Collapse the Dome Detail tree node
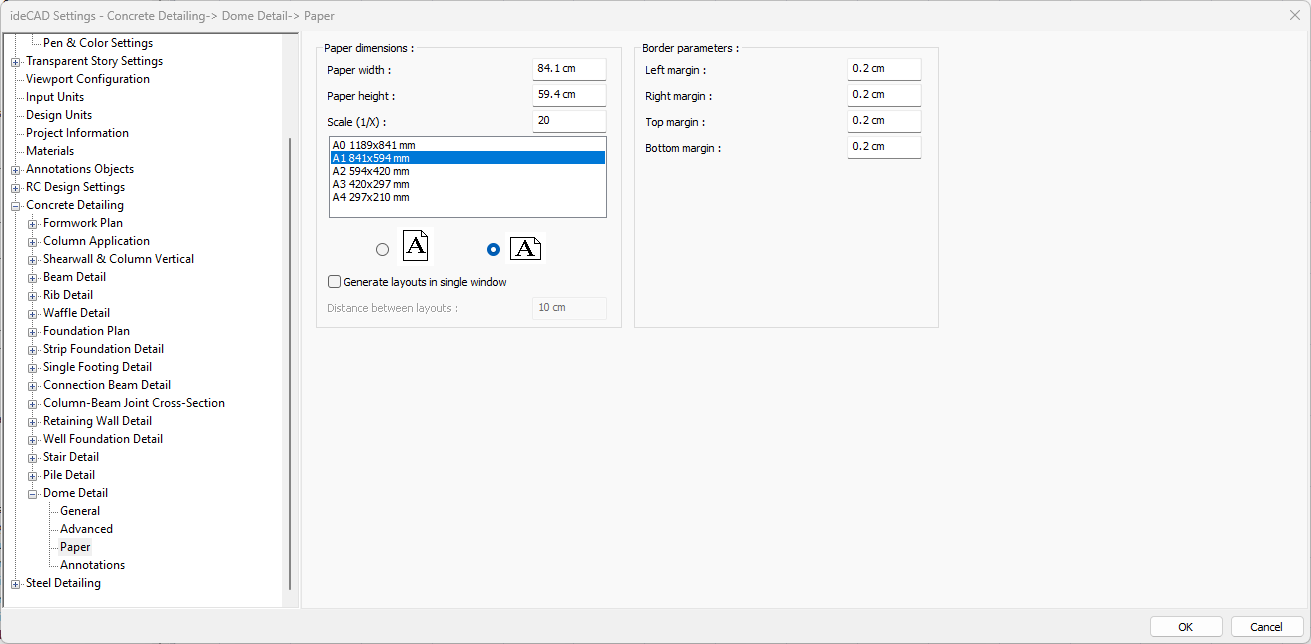This screenshot has height=644, width=1311. (x=33, y=493)
